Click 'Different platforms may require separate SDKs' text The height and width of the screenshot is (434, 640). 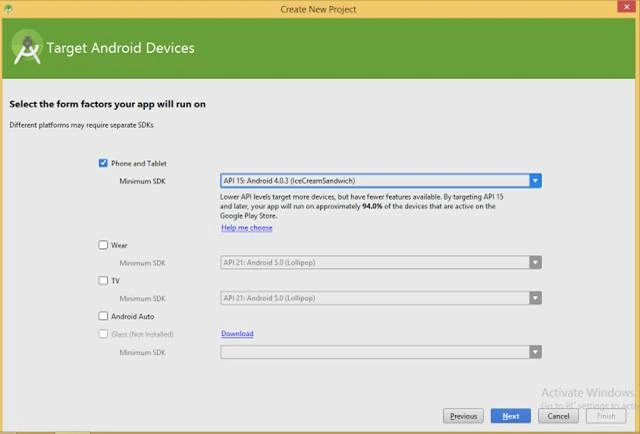81,125
